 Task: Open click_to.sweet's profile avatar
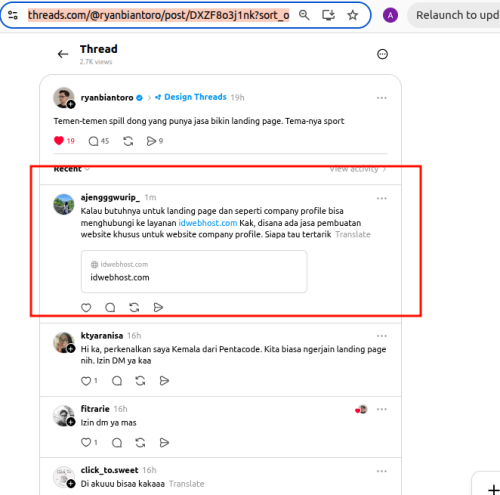64,477
